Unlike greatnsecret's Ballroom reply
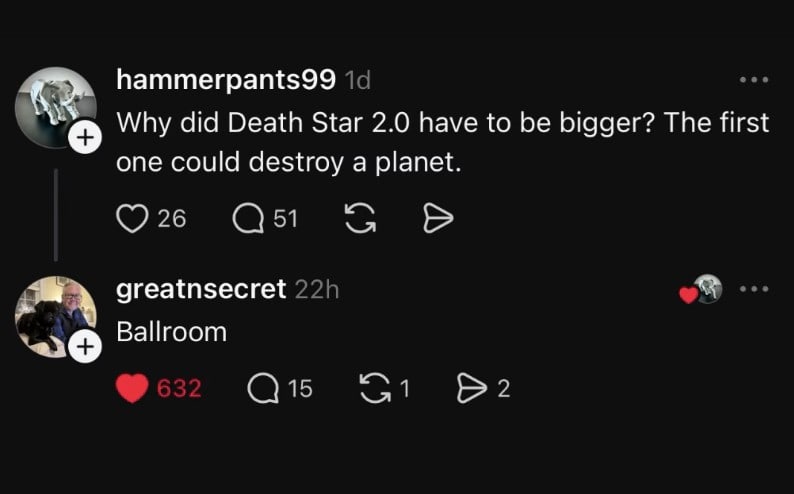The height and width of the screenshot is (494, 794). point(132,388)
